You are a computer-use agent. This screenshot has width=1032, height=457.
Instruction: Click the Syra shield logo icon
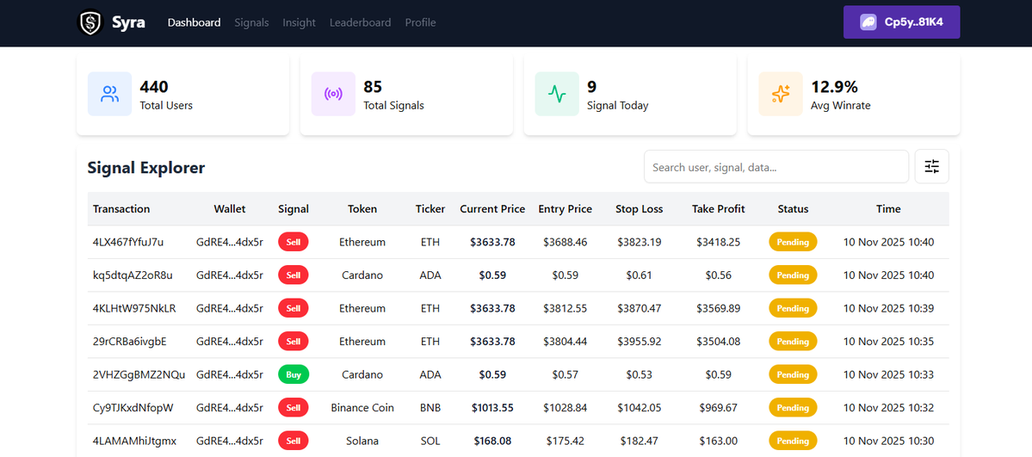coord(91,23)
